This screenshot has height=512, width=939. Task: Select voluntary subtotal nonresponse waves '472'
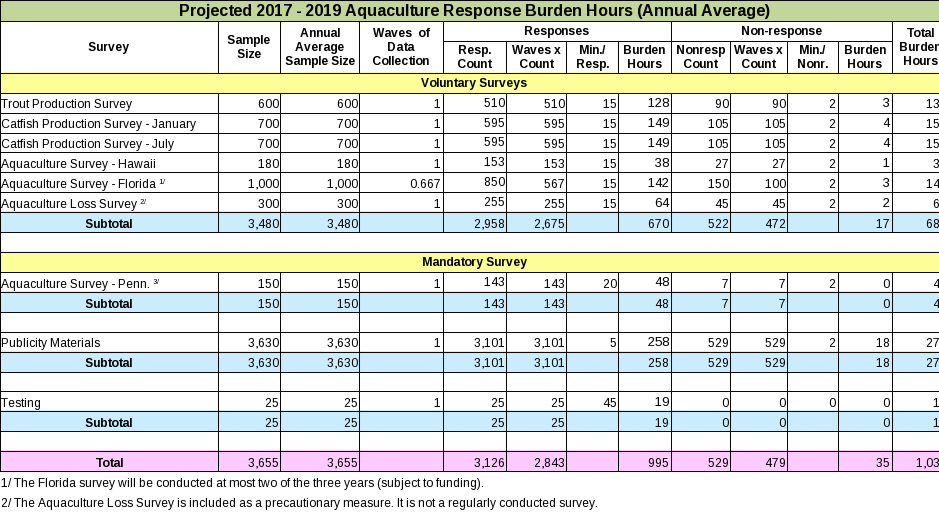tap(759, 223)
